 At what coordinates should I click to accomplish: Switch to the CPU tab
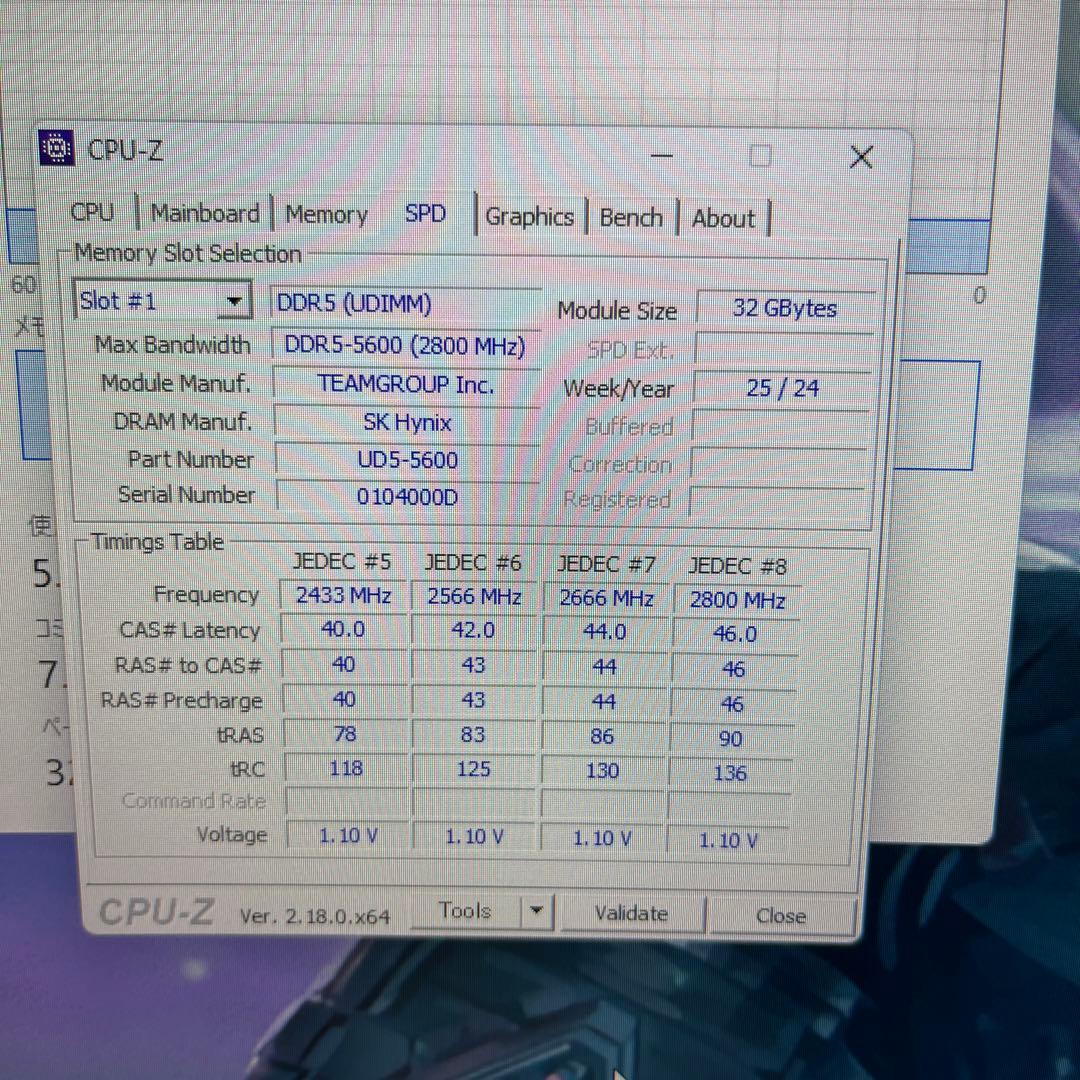pyautogui.click(x=91, y=212)
